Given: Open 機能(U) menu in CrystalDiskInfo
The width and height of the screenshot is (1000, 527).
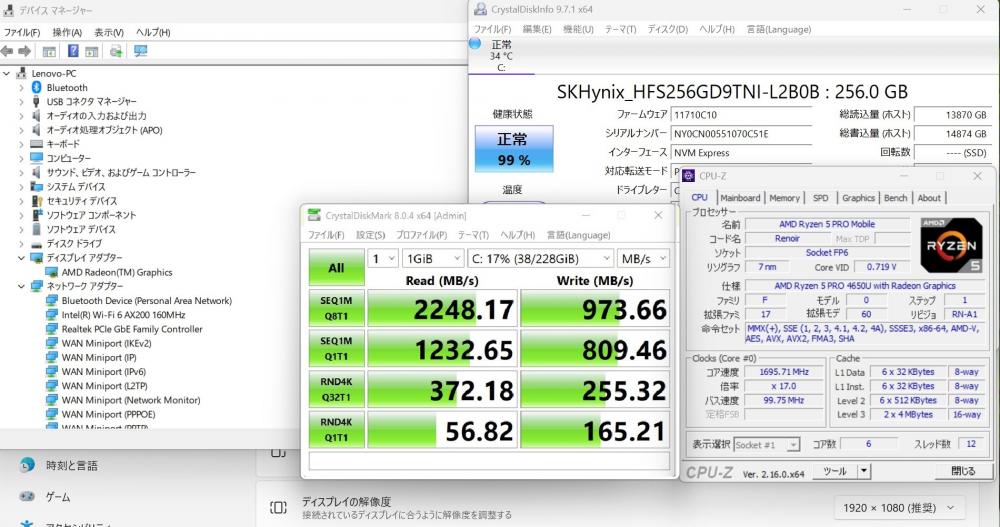Looking at the screenshot, I should click(x=578, y=29).
